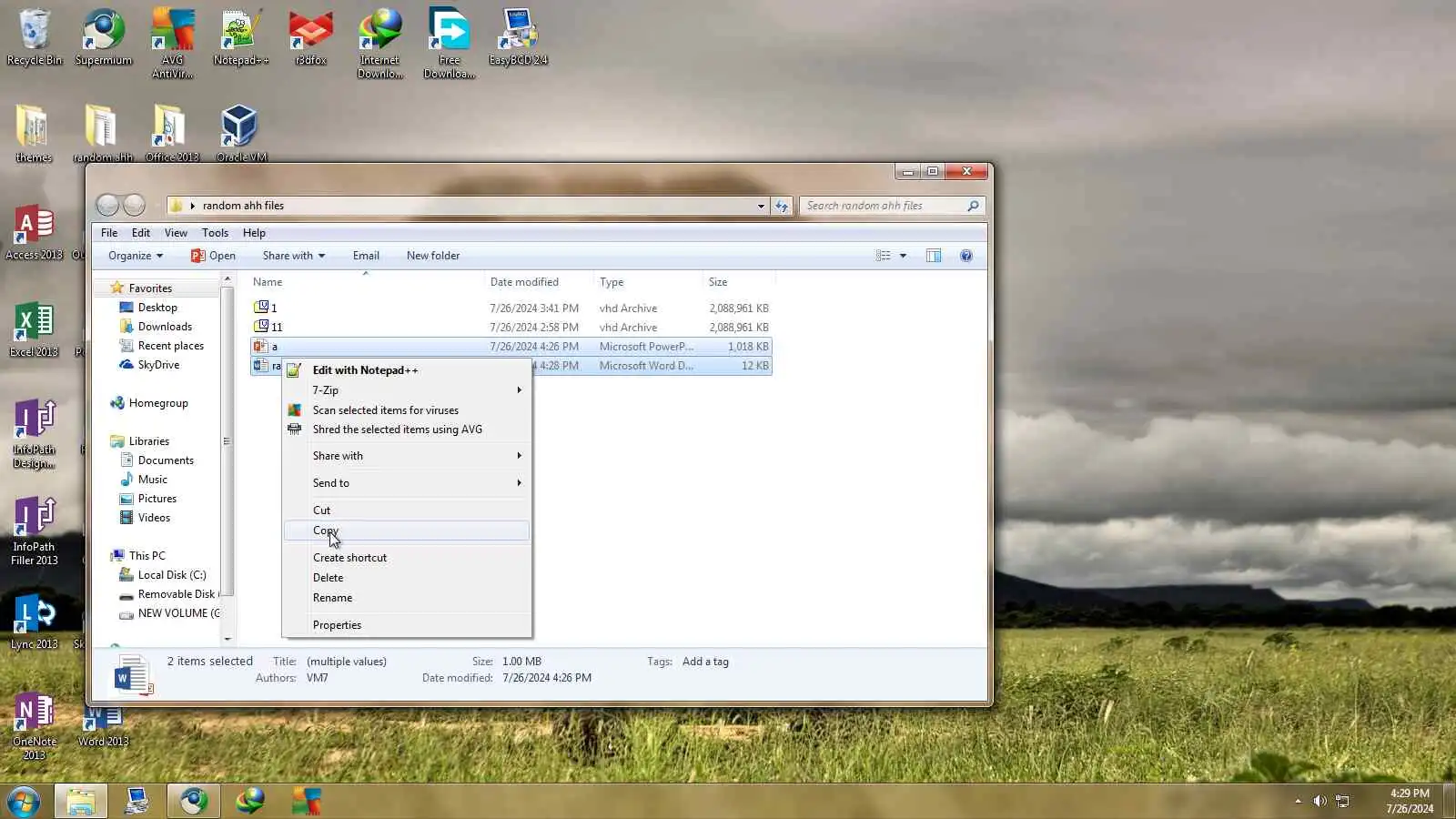Click the Explorer Forward navigation button

point(134,206)
